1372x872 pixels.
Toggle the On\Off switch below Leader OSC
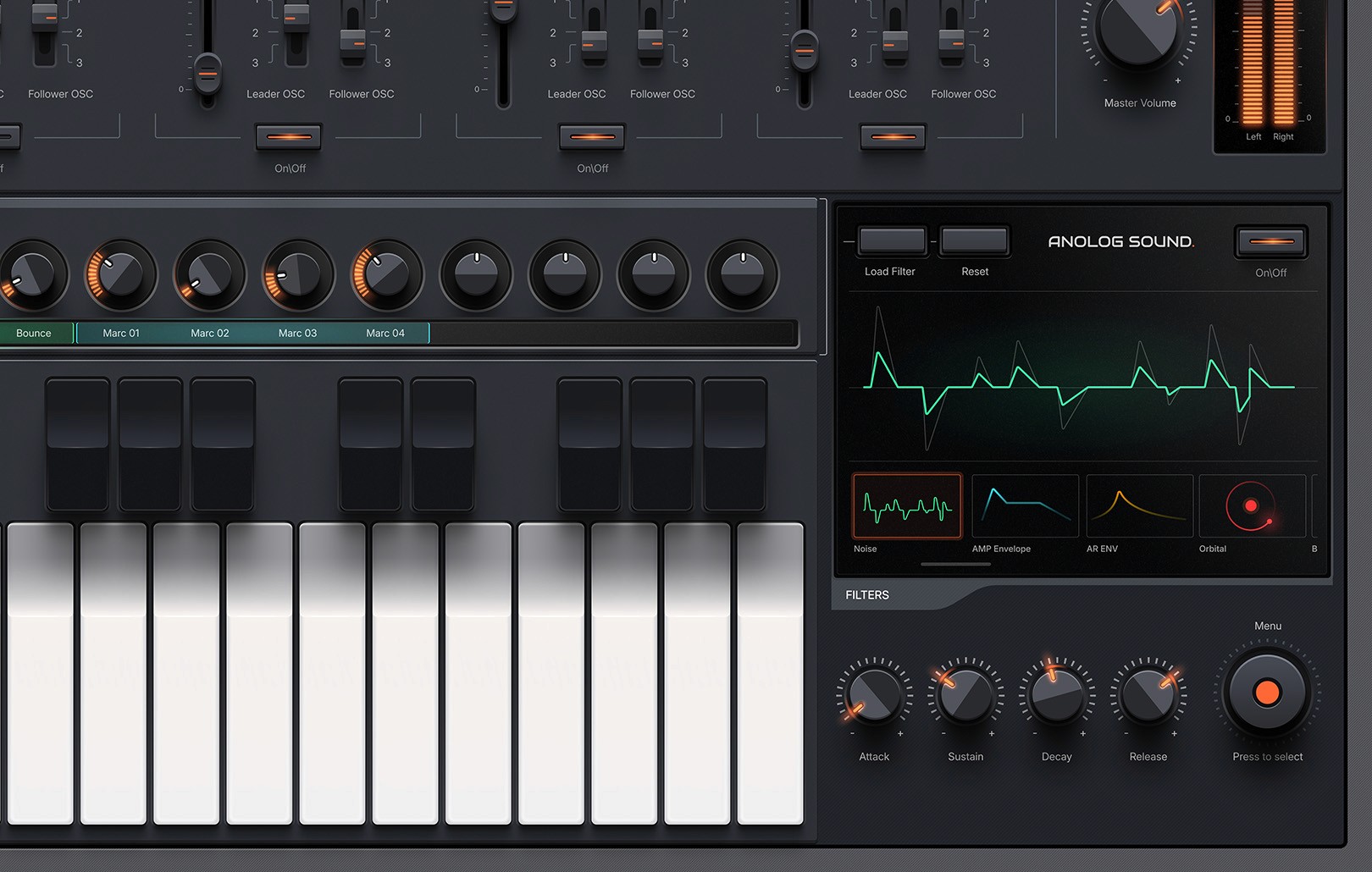tap(591, 135)
